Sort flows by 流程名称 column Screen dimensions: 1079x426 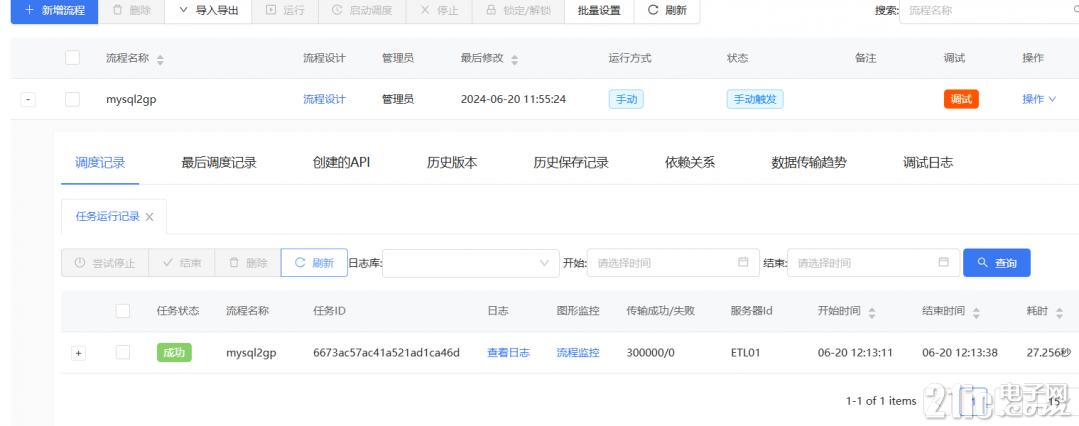pos(160,60)
